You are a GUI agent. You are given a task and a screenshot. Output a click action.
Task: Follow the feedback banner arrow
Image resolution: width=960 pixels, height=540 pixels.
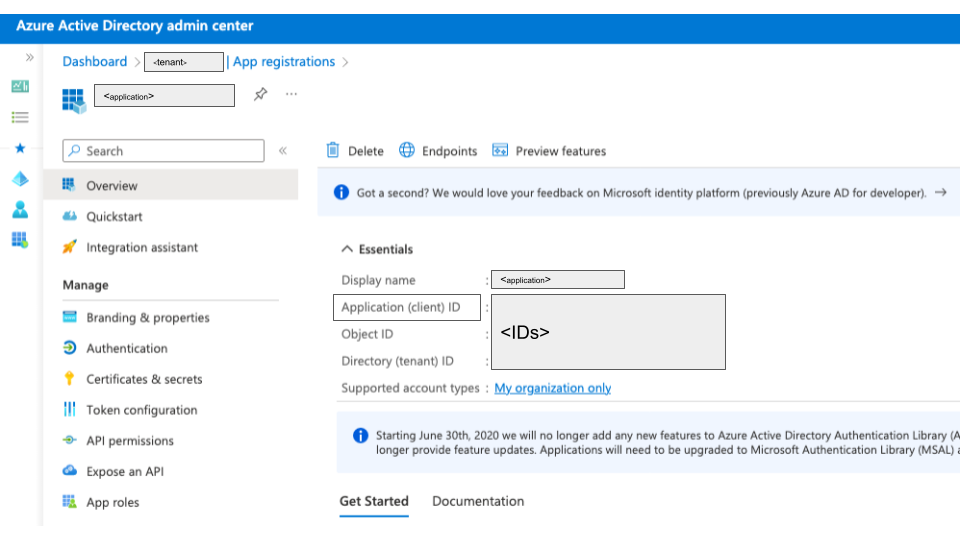tap(940, 192)
